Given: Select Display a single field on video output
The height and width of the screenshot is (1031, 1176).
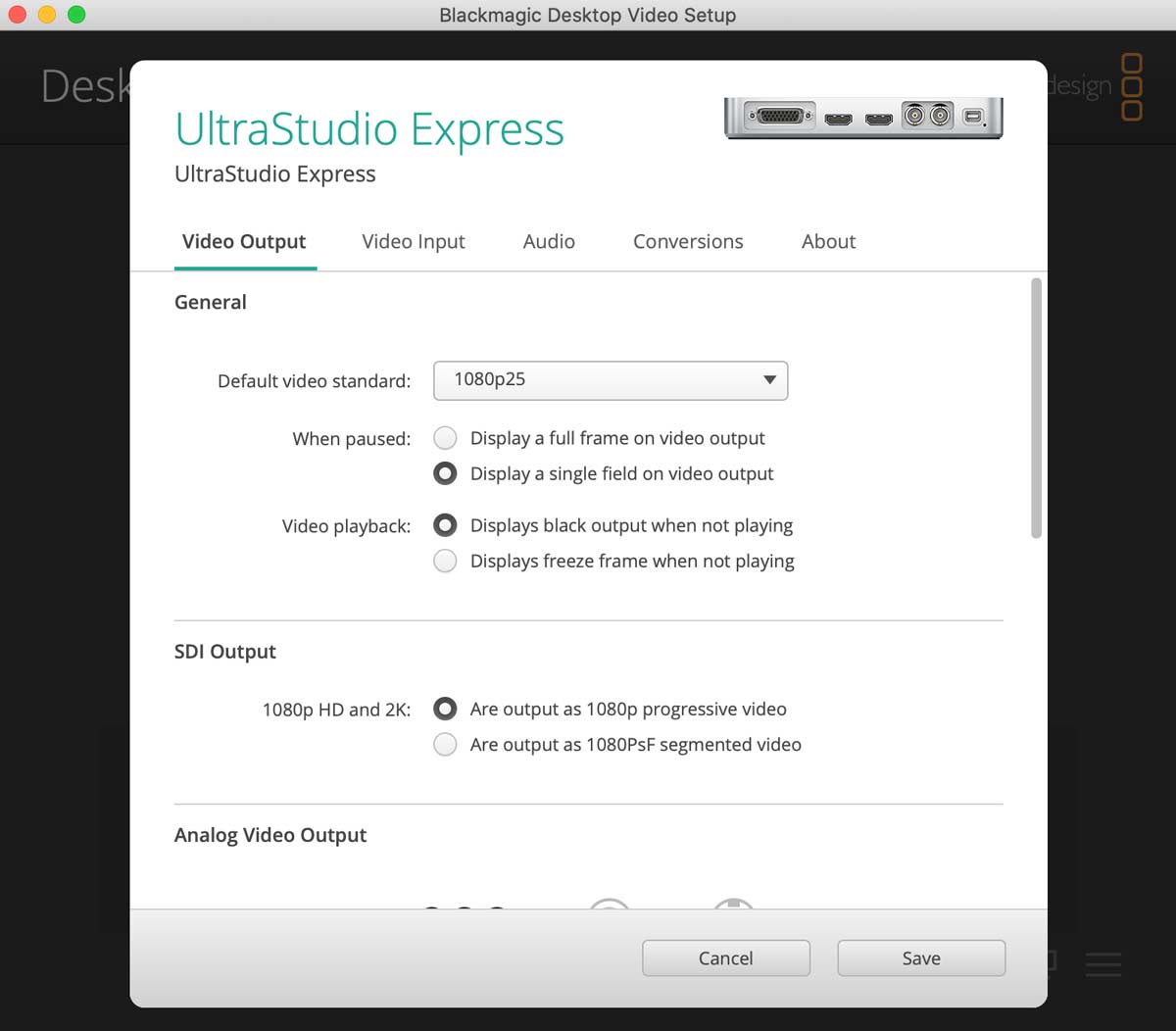Looking at the screenshot, I should pyautogui.click(x=445, y=473).
